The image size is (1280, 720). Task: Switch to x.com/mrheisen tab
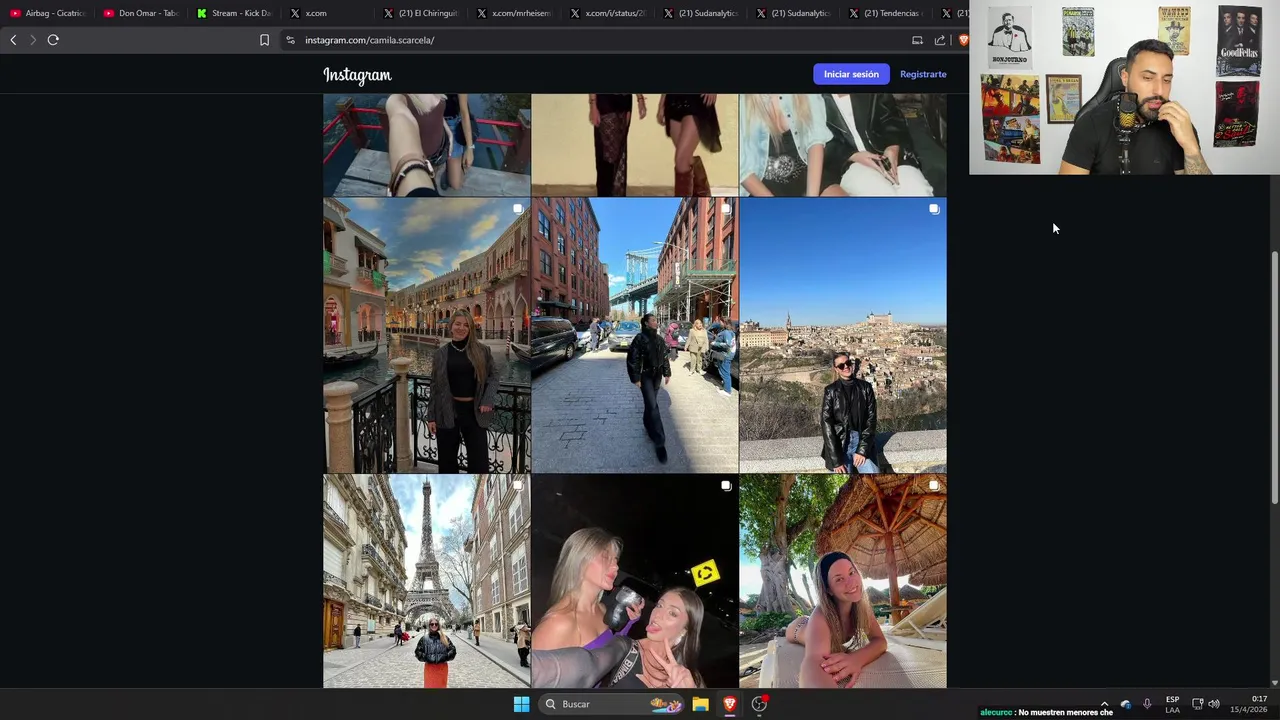coord(514,13)
